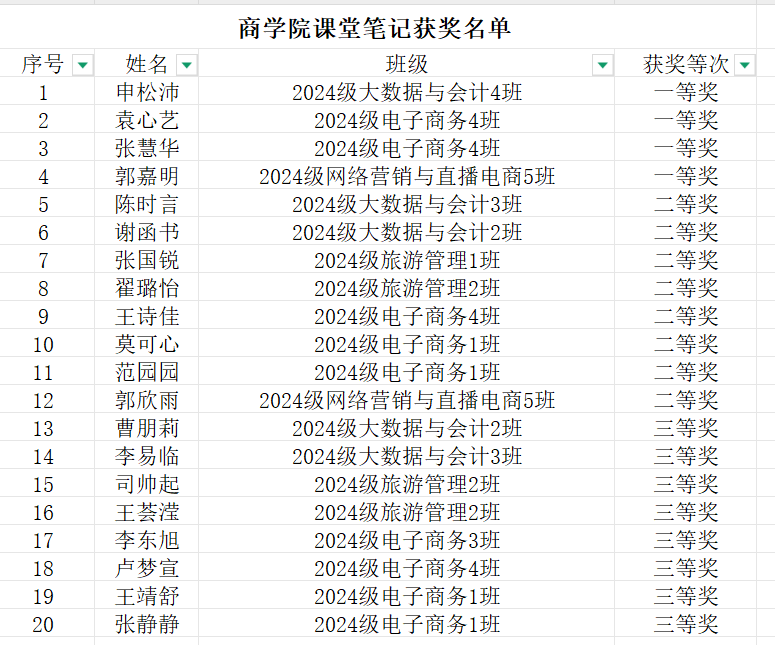Select 三等奖 cell in 卢梦宣's row
Image resolution: width=775 pixels, height=645 pixels.
(x=686, y=569)
